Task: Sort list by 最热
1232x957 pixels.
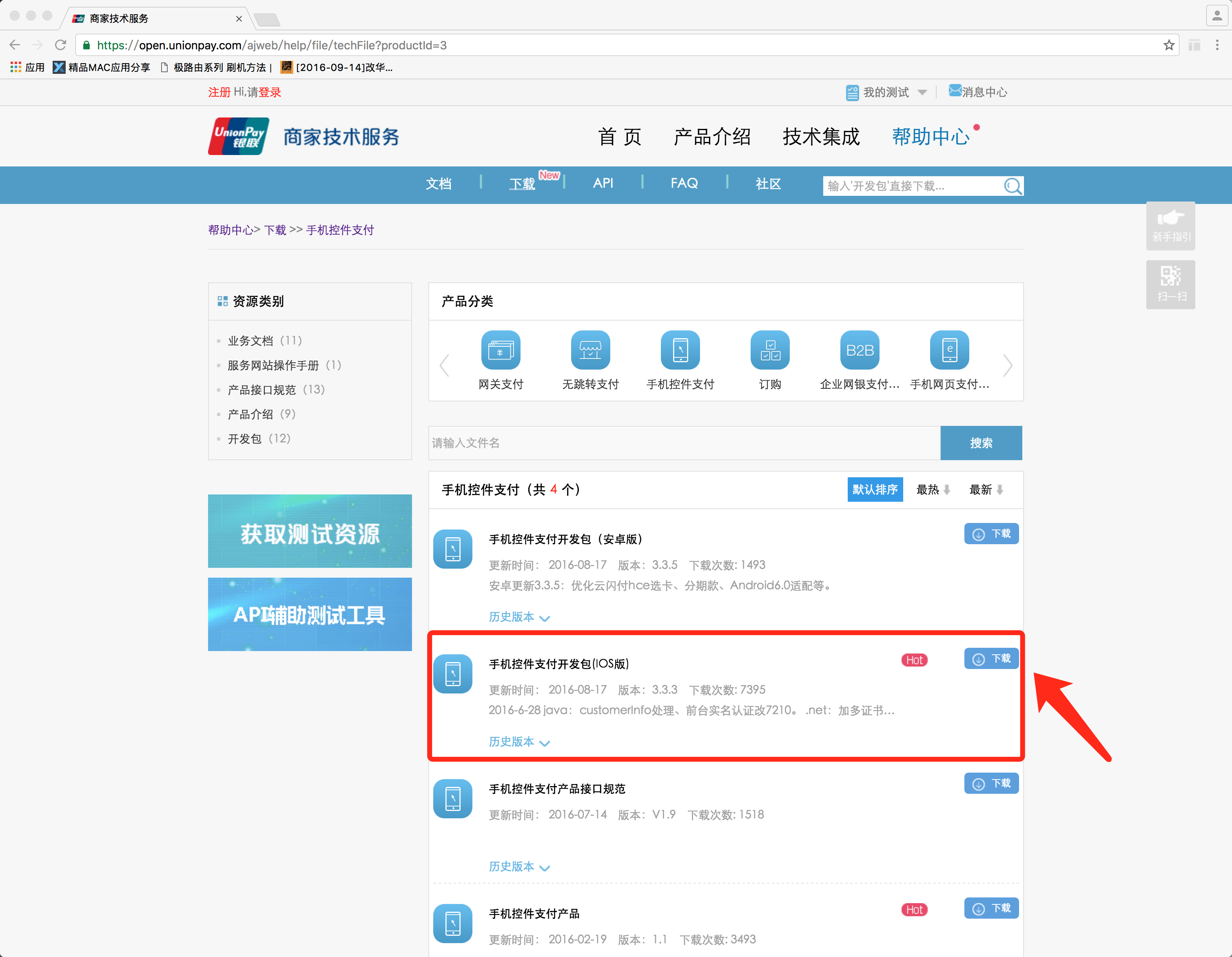Action: pos(933,490)
